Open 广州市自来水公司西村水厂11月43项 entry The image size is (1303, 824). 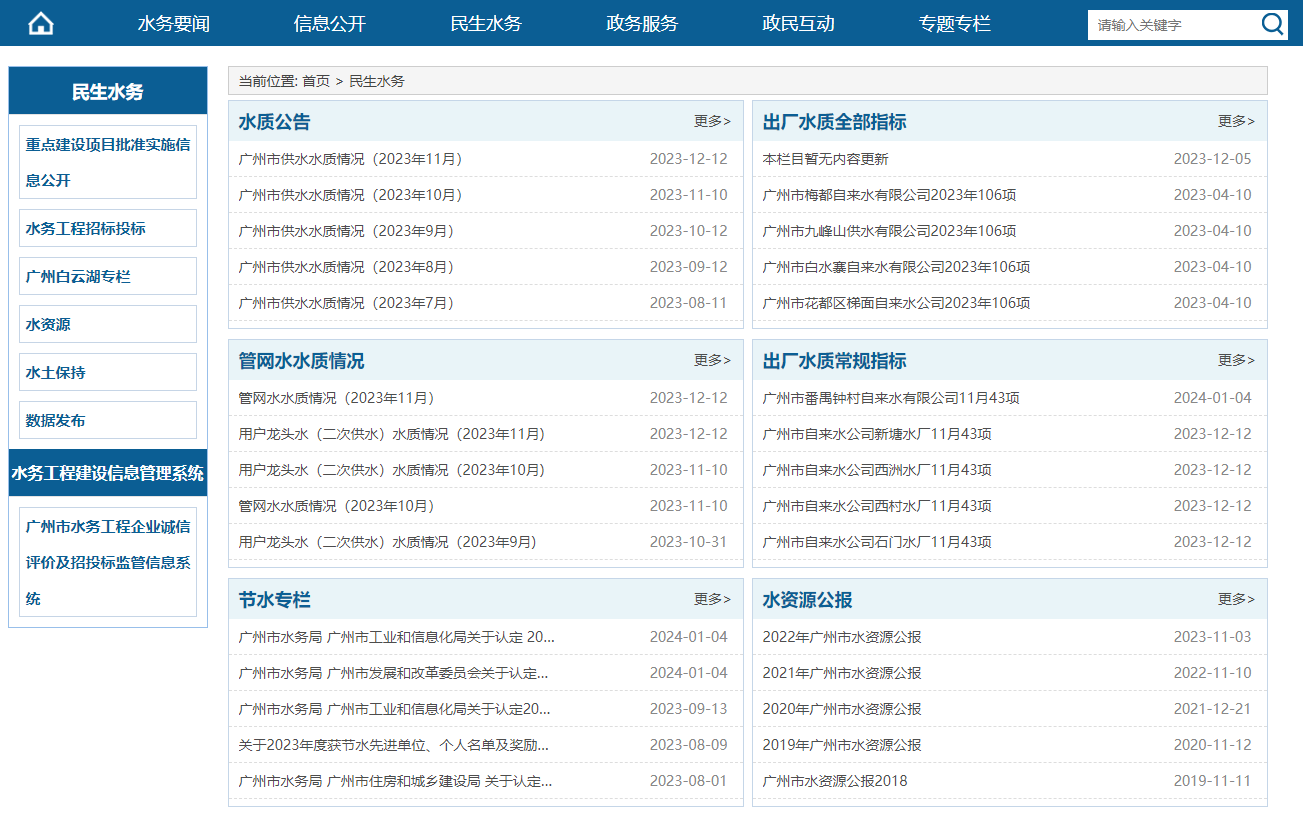pyautogui.click(x=876, y=506)
